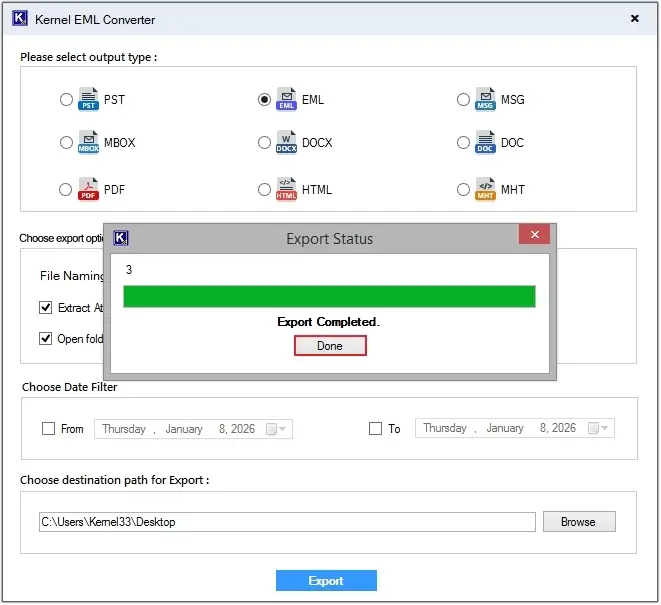661x605 pixels.
Task: Click the blue Export button
Action: click(326, 581)
